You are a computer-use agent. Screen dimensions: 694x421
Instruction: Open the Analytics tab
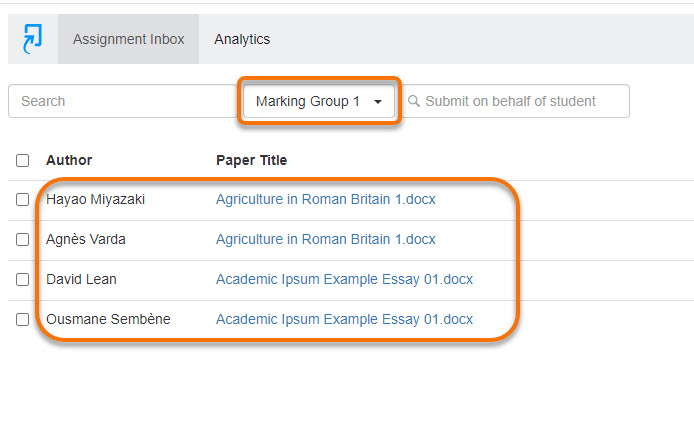(242, 39)
